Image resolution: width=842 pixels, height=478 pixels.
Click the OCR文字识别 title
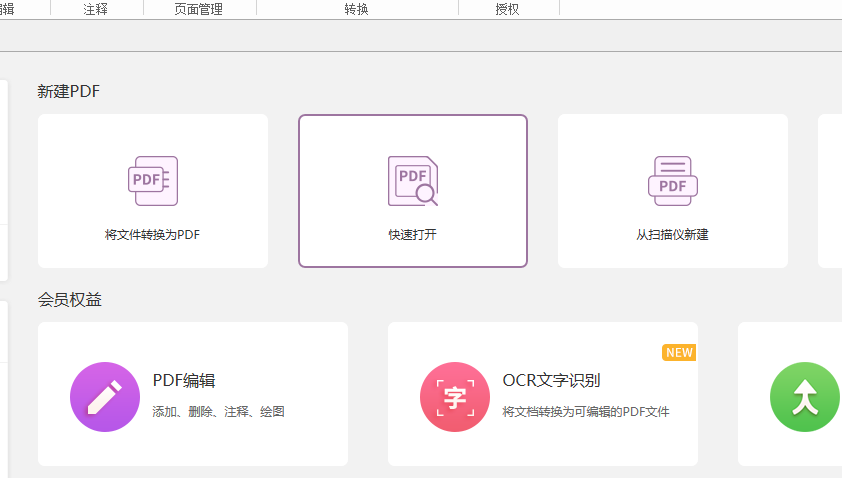point(551,380)
